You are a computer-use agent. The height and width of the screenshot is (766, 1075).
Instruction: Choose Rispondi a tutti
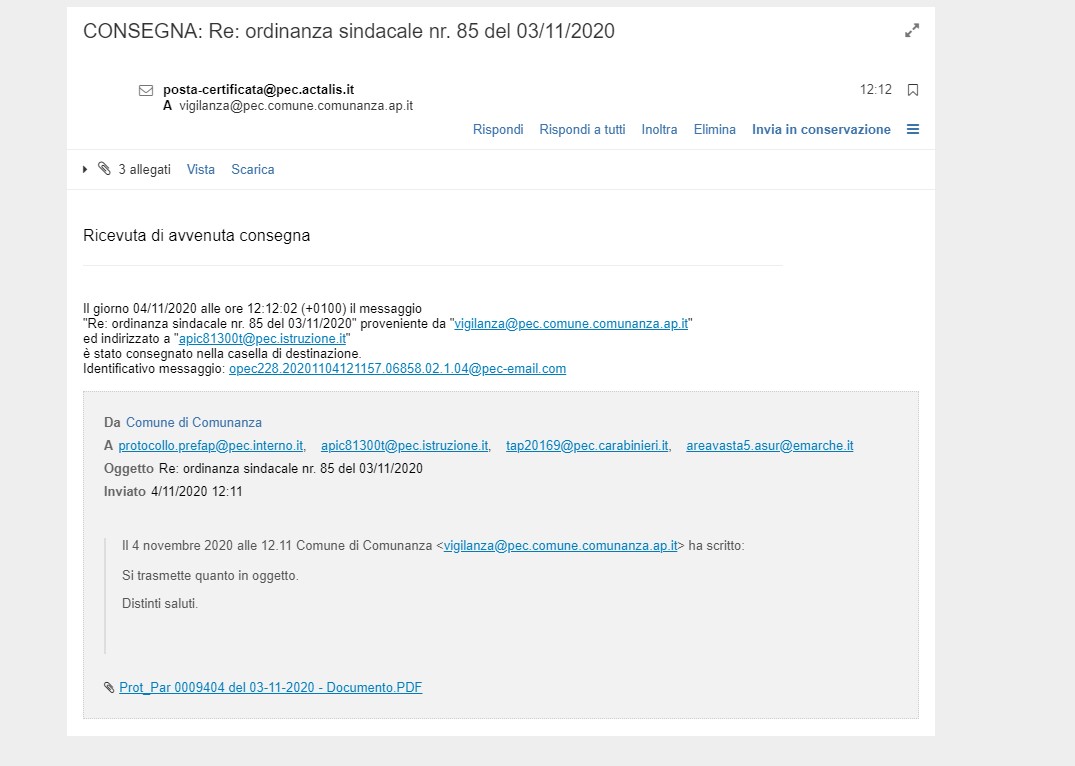pyautogui.click(x=582, y=130)
